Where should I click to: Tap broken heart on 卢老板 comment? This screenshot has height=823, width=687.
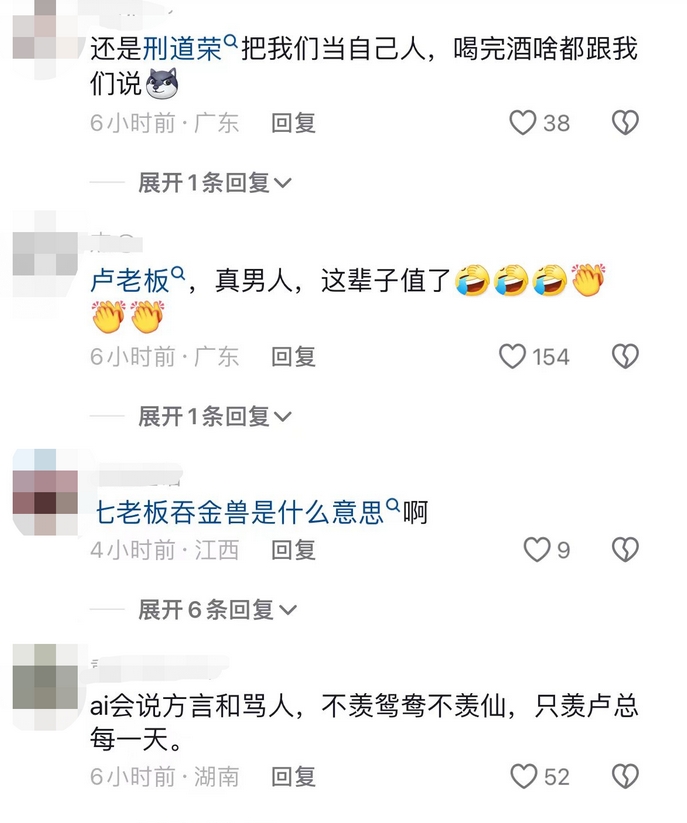coord(625,356)
